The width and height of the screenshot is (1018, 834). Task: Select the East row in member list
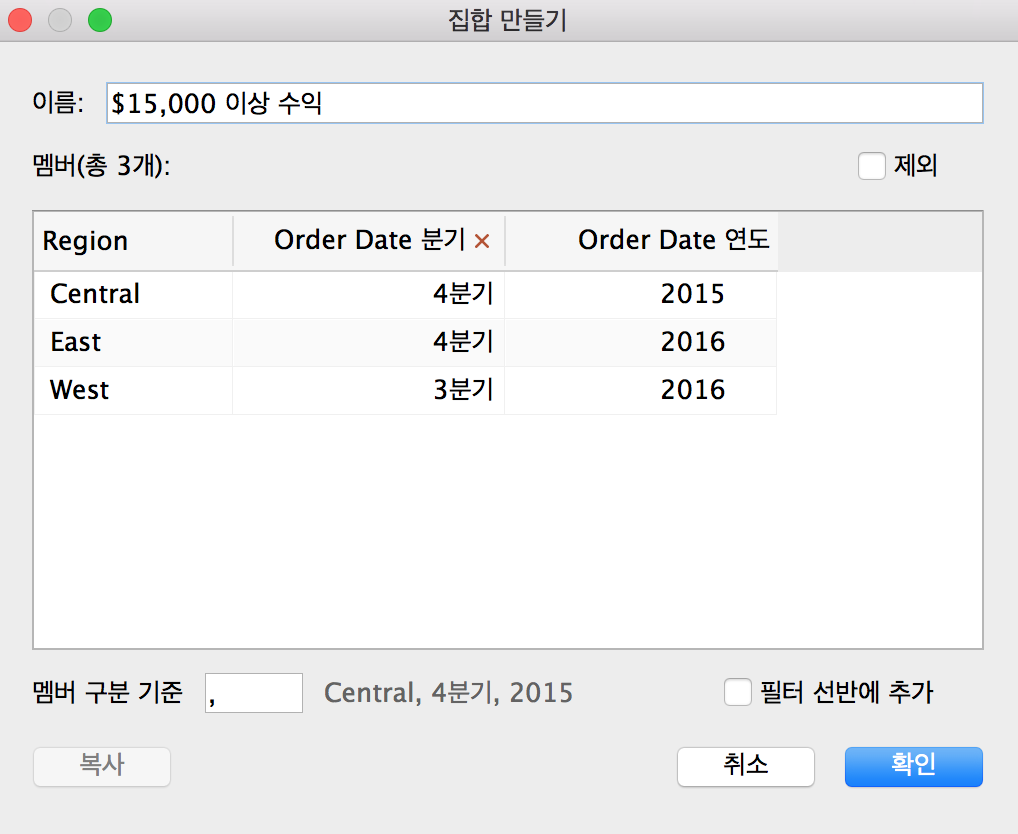click(x=405, y=342)
